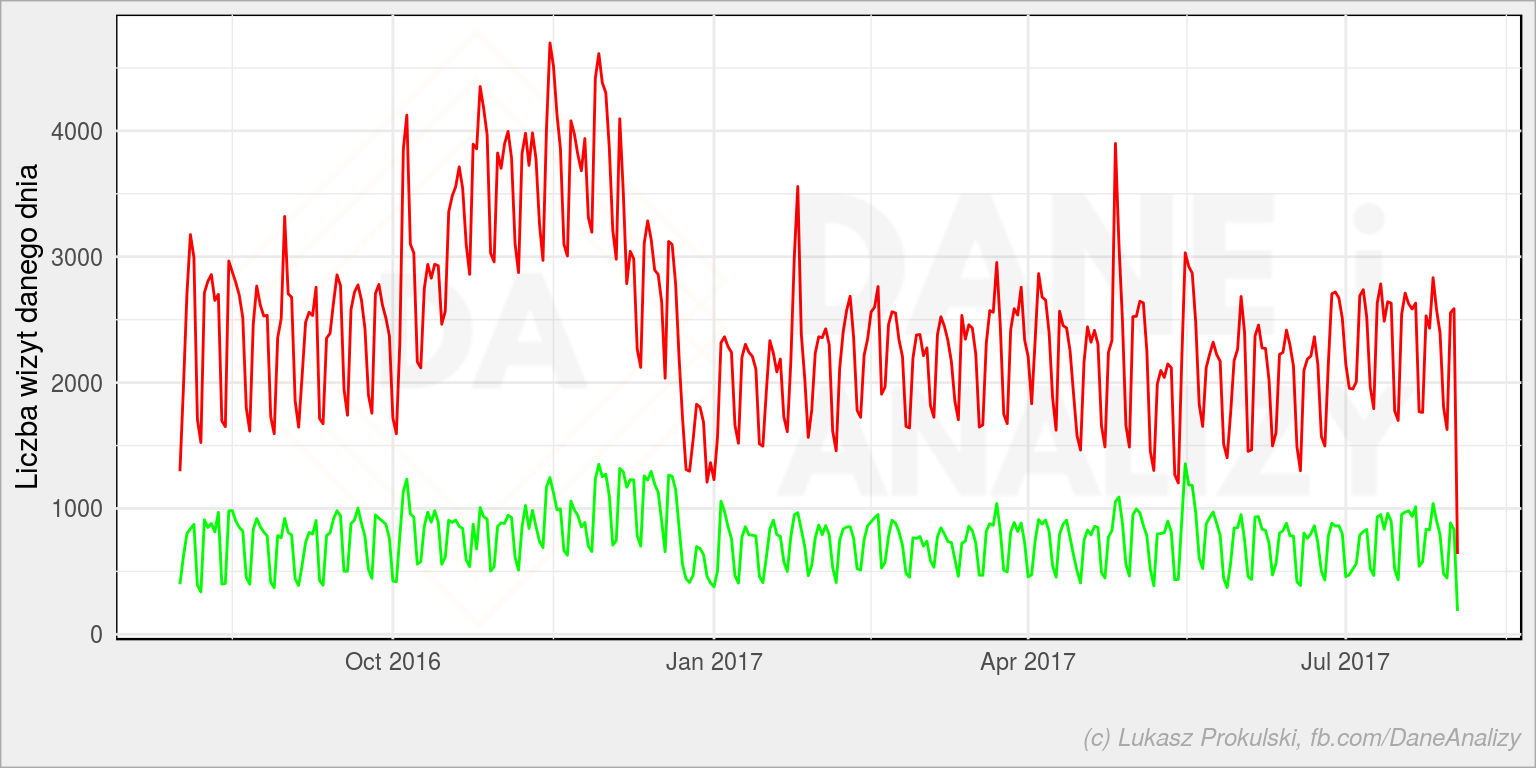The image size is (1536, 768).
Task: Click the "Jul 2017" x-axis label
Action: [1346, 661]
